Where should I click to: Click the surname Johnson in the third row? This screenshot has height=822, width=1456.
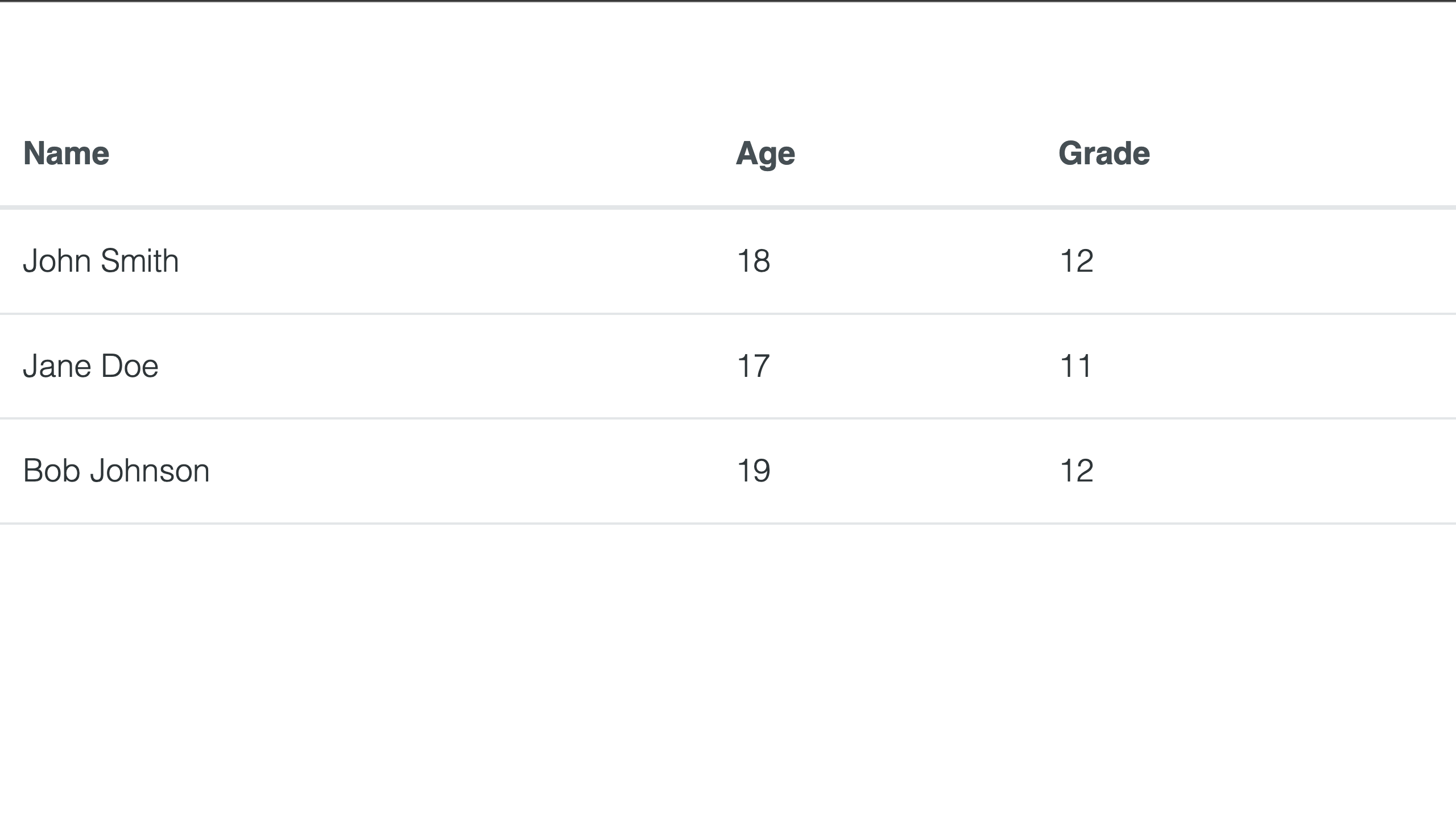(150, 471)
